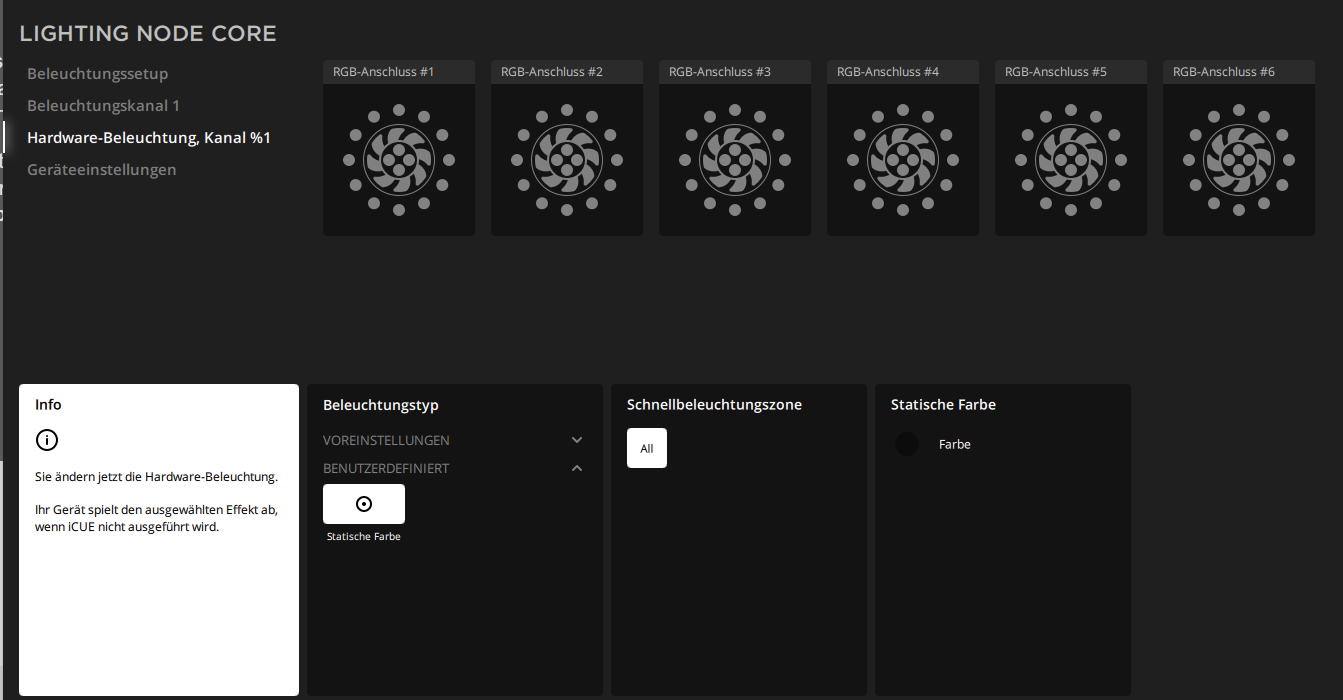Click the RGB-Anschluss #5 header label
This screenshot has width=1343, height=700.
(1056, 72)
